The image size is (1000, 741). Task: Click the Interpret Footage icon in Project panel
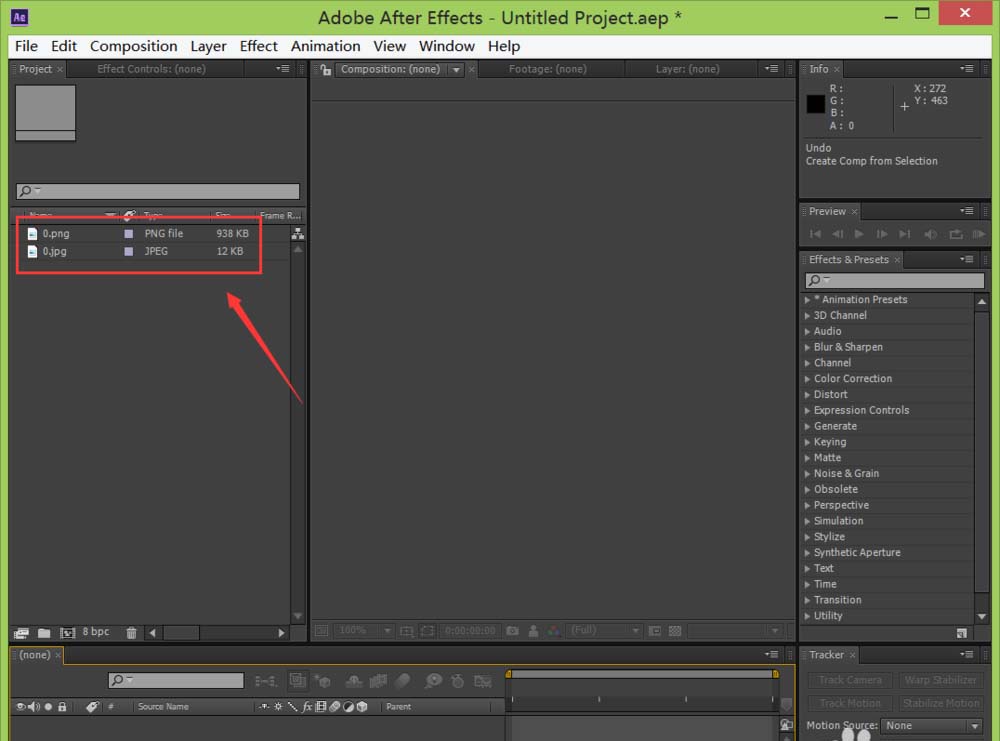[21, 633]
